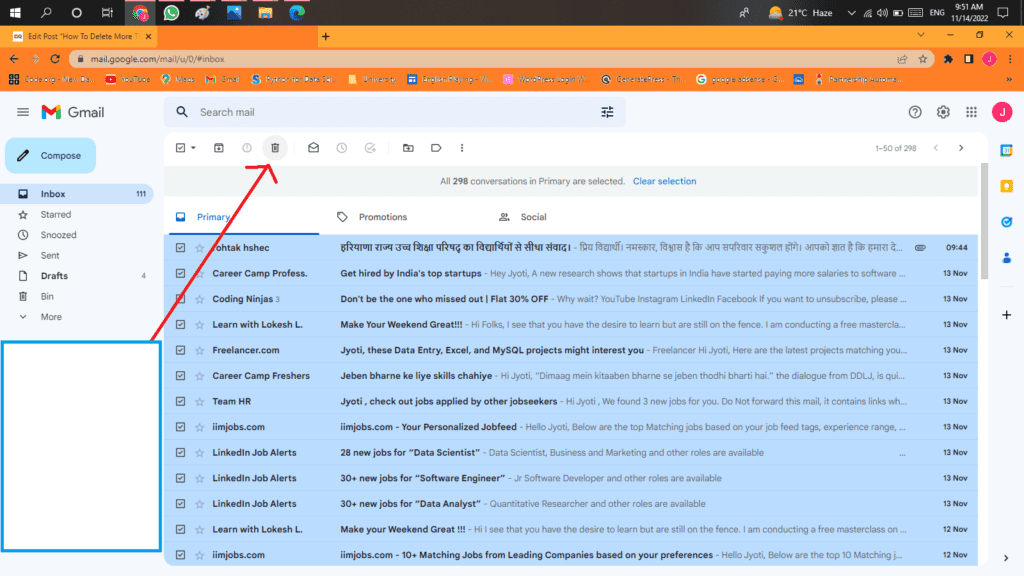
Task: Switch to the Primary tab
Action: tap(242, 217)
